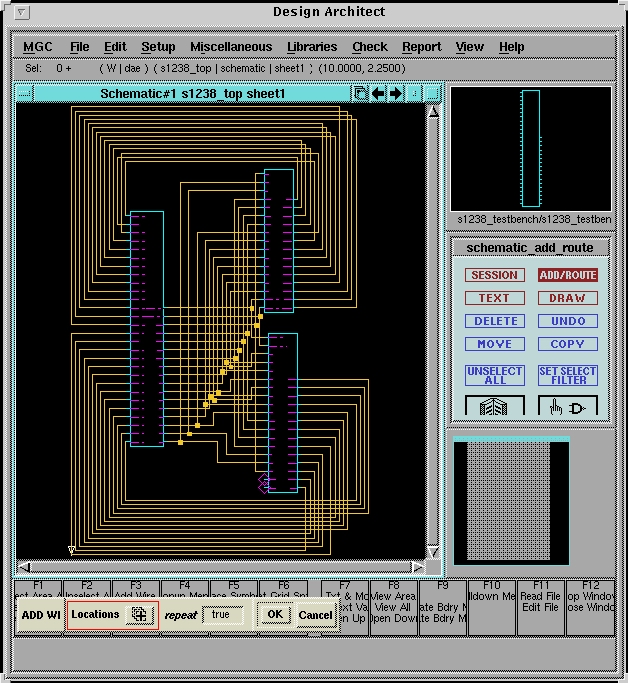
Task: Open the Design Architect window menu button
Action: pyautogui.click(x=22, y=12)
